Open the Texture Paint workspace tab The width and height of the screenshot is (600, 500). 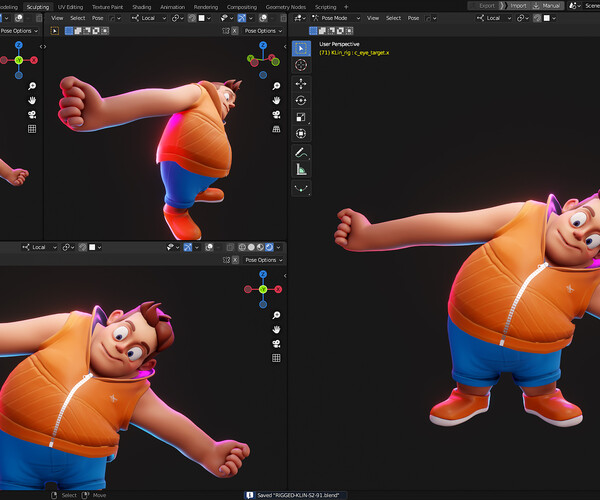point(108,7)
